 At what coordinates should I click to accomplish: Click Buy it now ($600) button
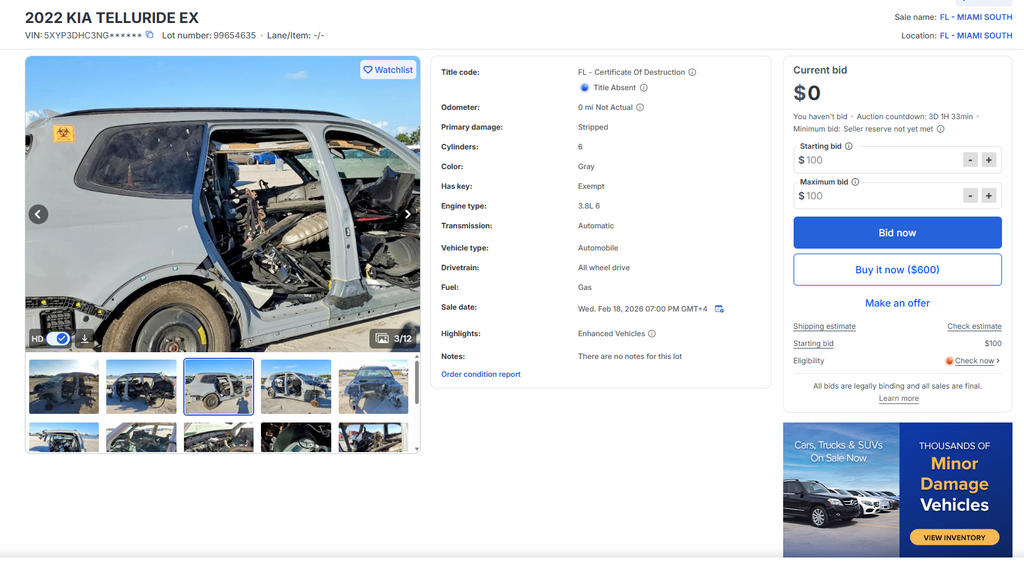pos(897,270)
